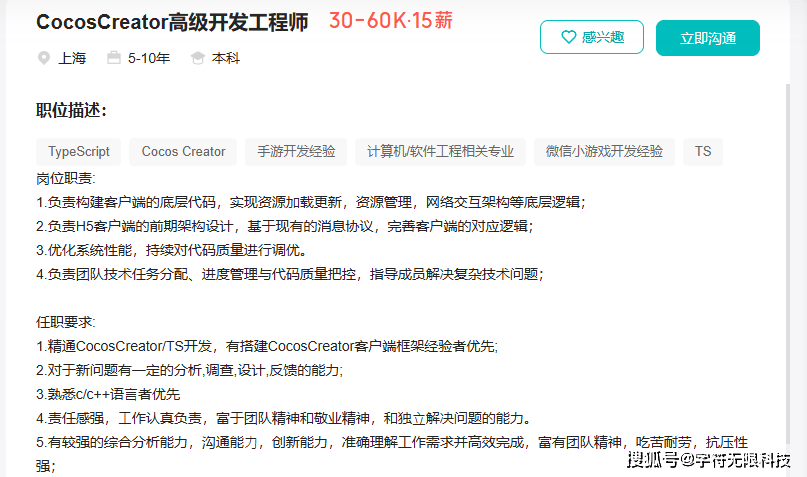Click the 本科 education text

[x=225, y=58]
